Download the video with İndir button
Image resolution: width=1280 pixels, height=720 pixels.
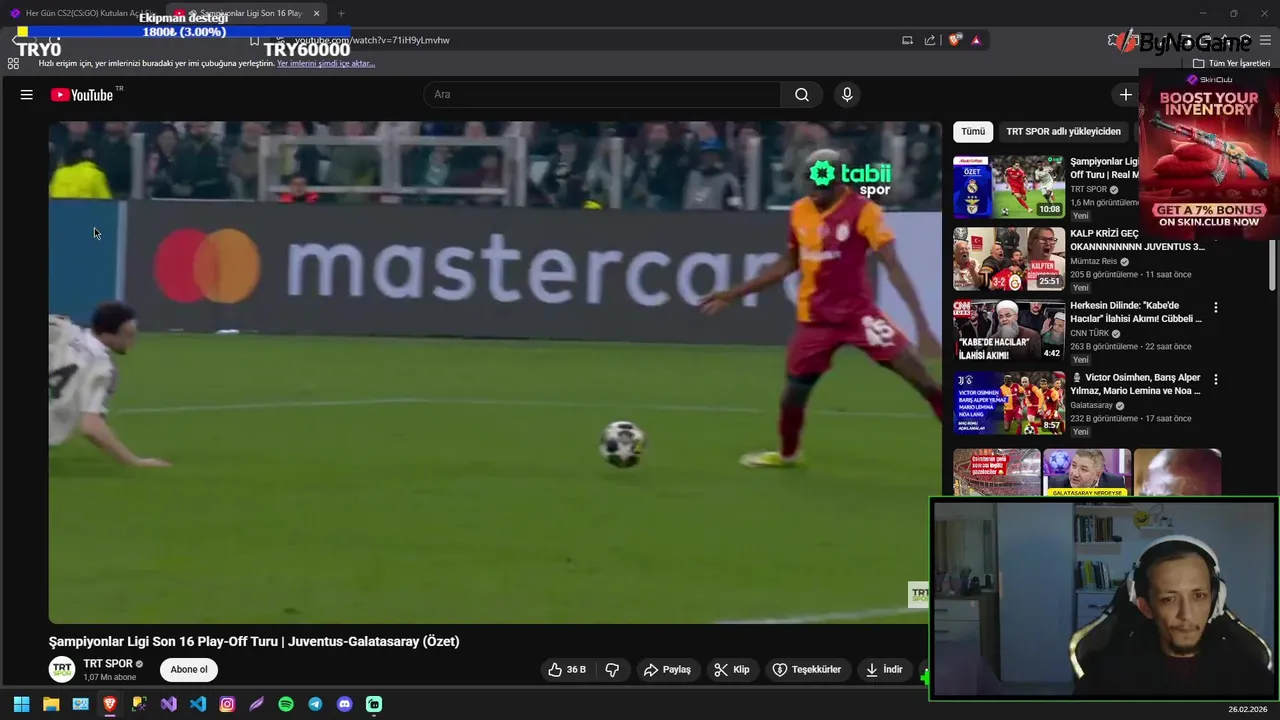click(884, 670)
